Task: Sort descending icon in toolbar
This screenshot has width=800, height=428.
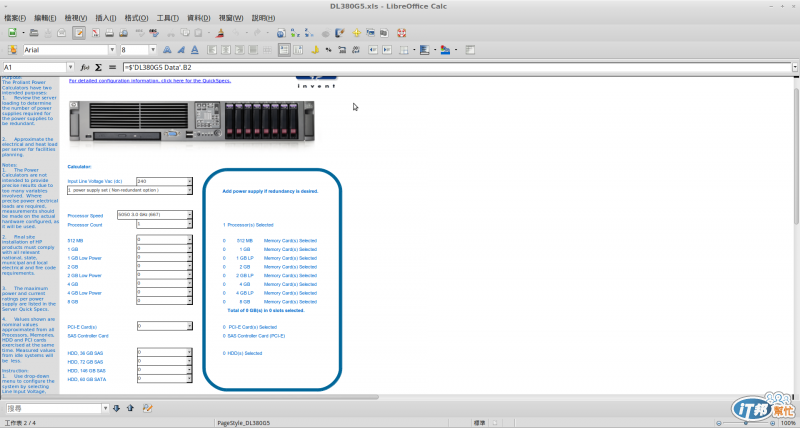Action: (x=309, y=33)
